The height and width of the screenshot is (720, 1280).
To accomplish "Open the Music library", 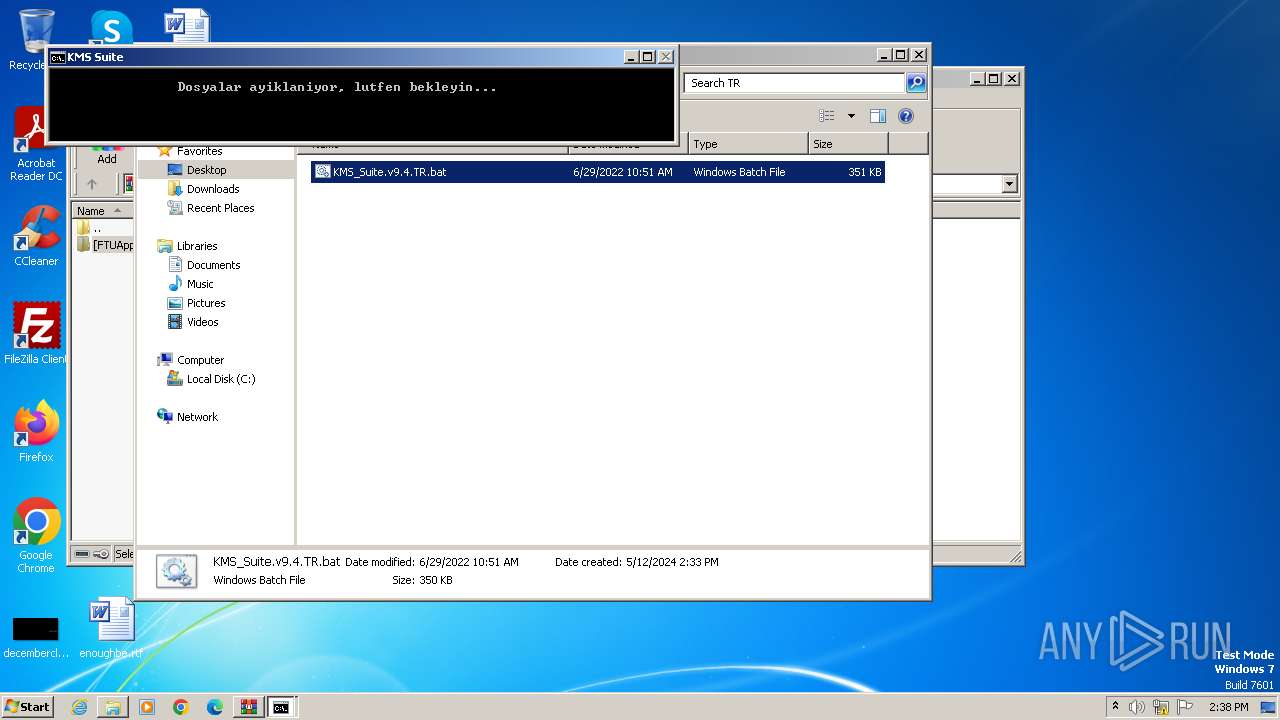I will tap(200, 284).
